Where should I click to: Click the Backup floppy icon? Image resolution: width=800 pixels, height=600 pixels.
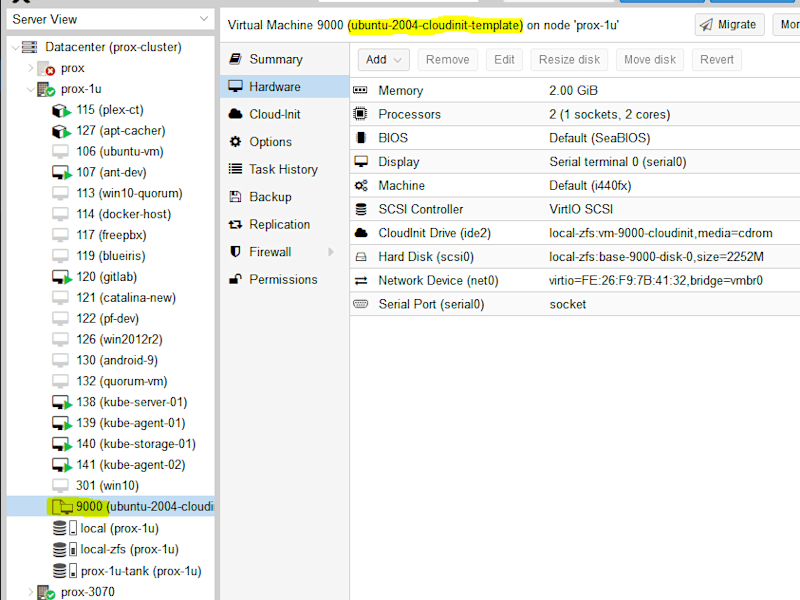pos(235,196)
